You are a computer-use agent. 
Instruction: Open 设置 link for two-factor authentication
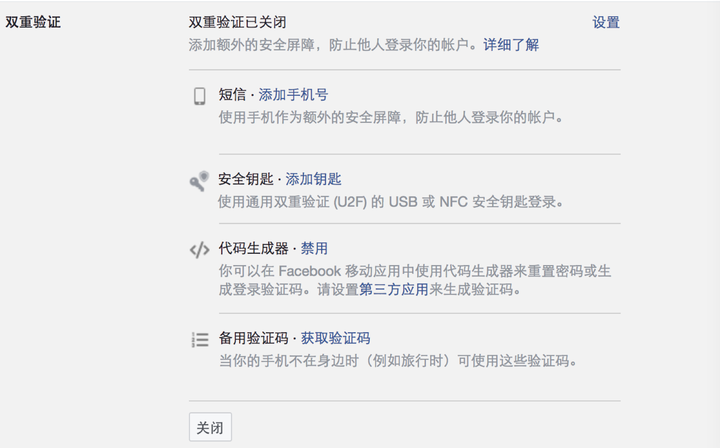606,22
